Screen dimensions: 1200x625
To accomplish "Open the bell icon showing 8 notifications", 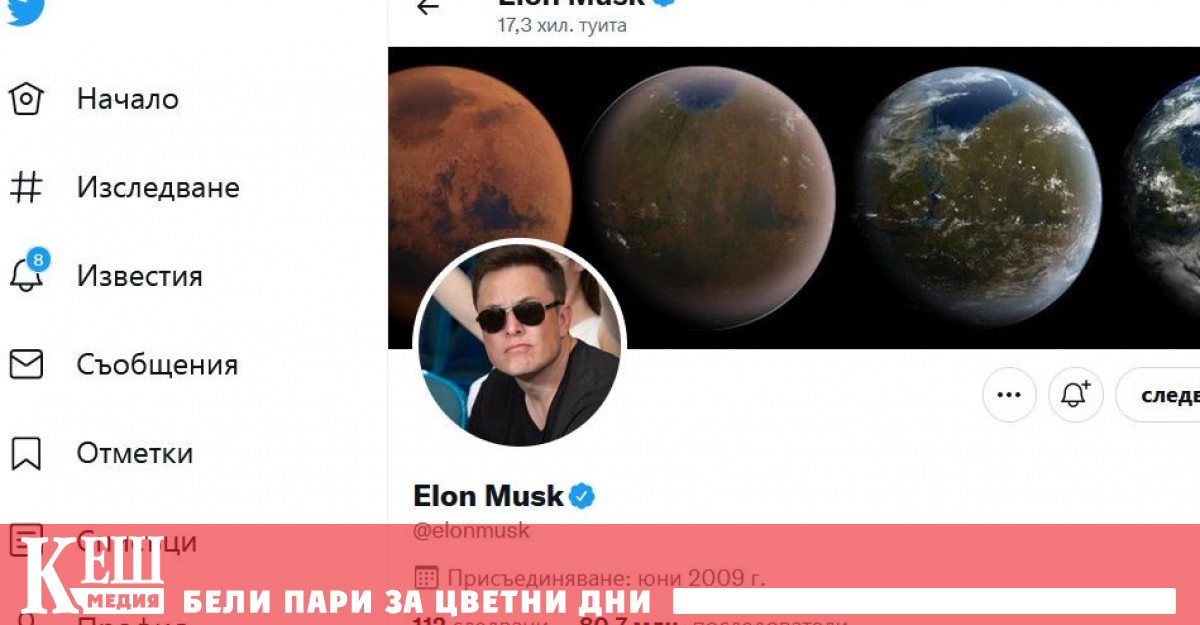I will (x=27, y=273).
